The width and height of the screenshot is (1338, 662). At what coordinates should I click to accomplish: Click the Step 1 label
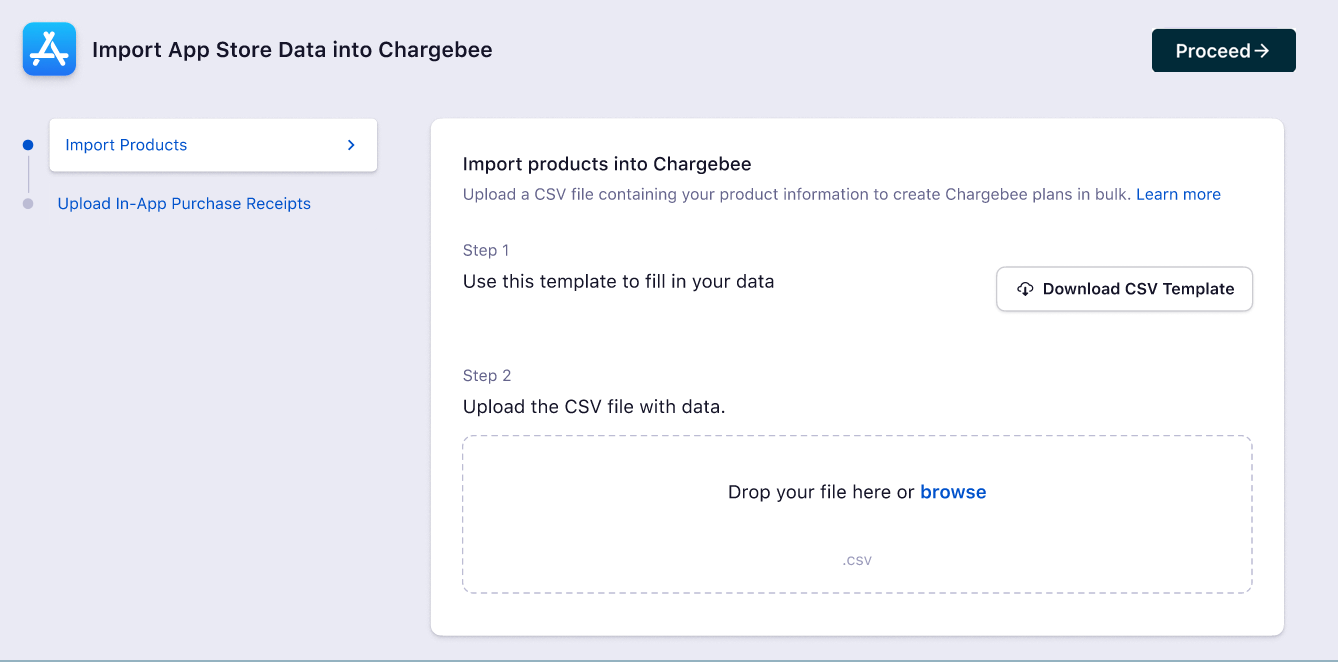[x=486, y=250]
